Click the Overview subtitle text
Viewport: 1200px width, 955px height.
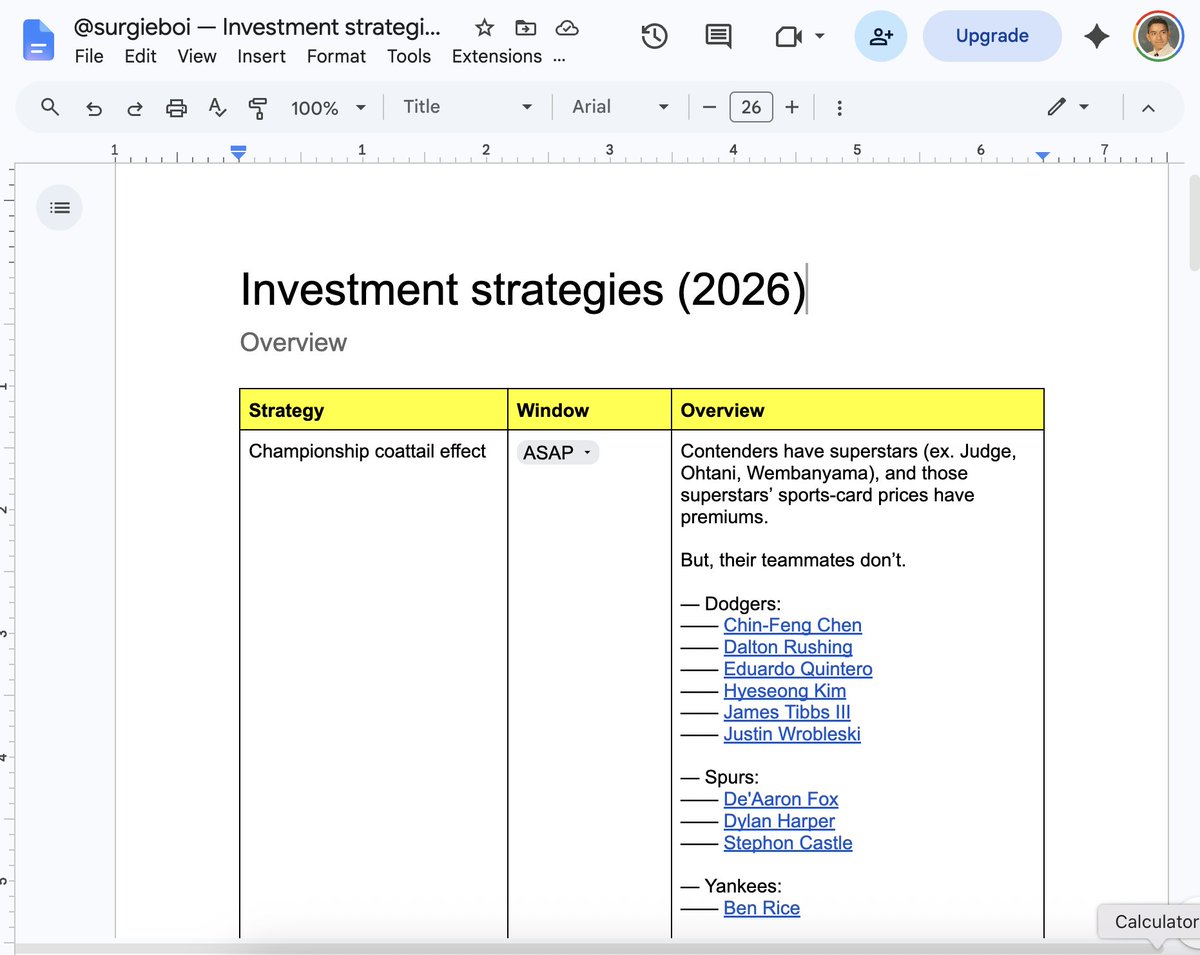pos(293,342)
